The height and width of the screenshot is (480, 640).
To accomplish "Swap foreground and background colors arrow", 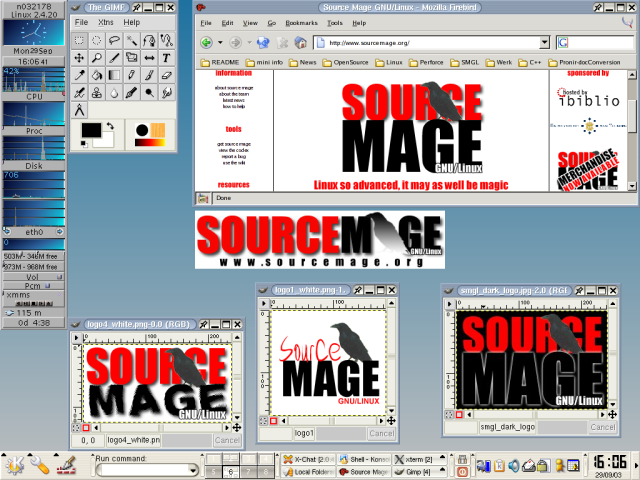I will point(109,126).
